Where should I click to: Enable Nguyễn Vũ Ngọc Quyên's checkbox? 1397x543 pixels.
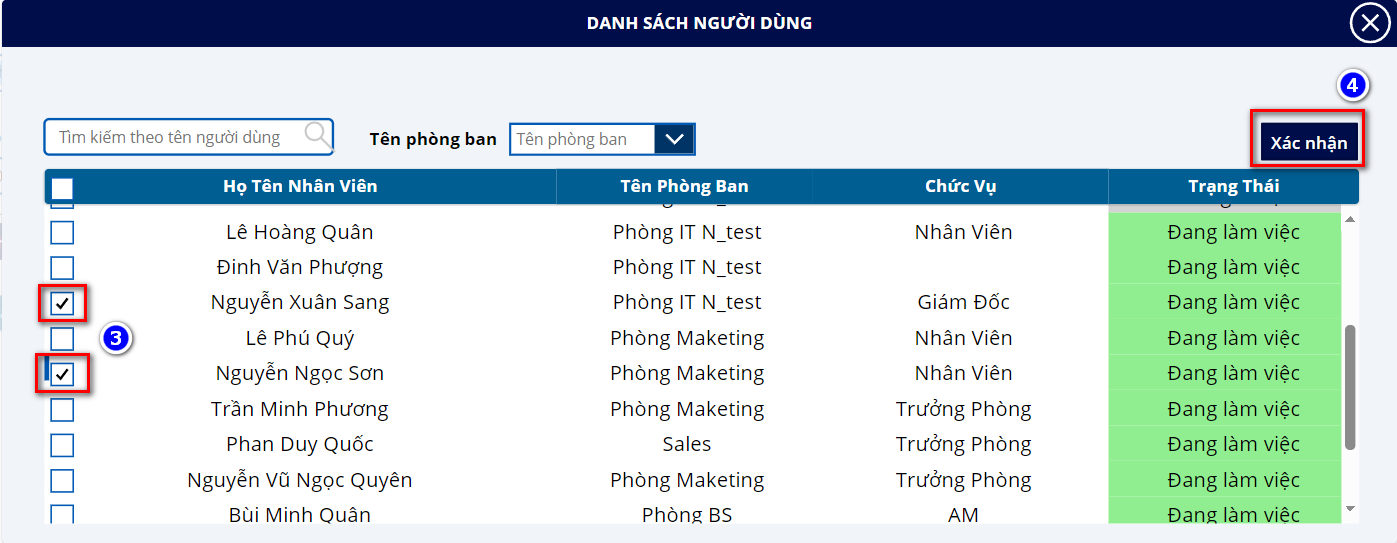click(x=62, y=481)
